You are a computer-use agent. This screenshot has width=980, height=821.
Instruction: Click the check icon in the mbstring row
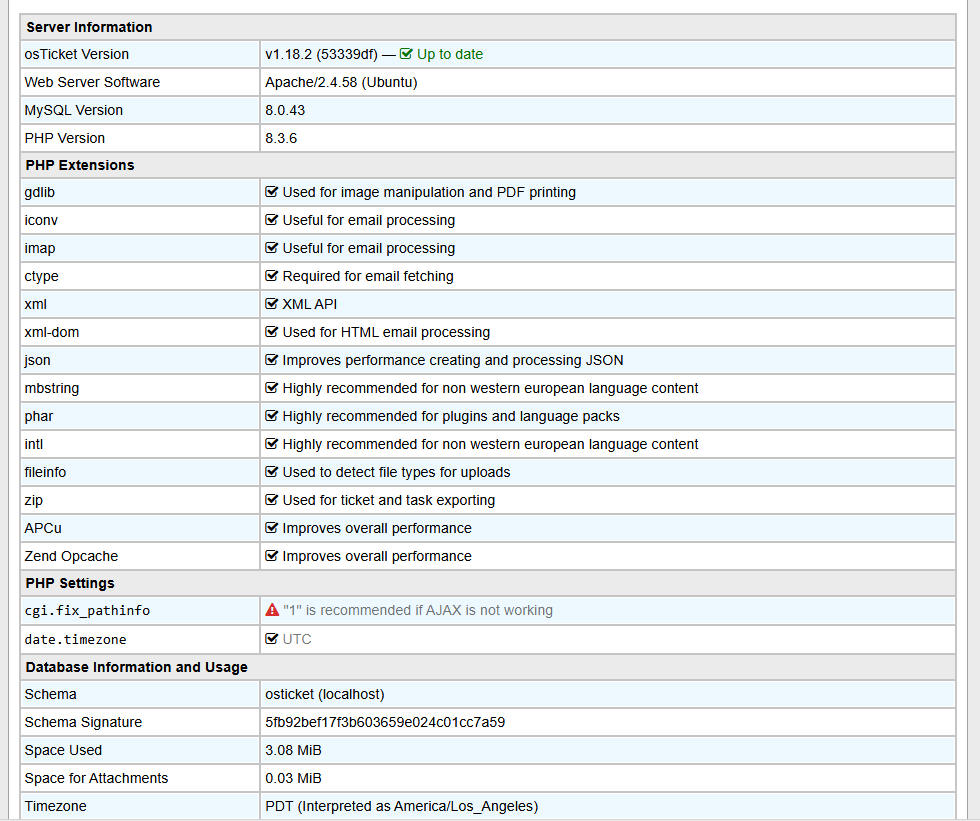(271, 388)
